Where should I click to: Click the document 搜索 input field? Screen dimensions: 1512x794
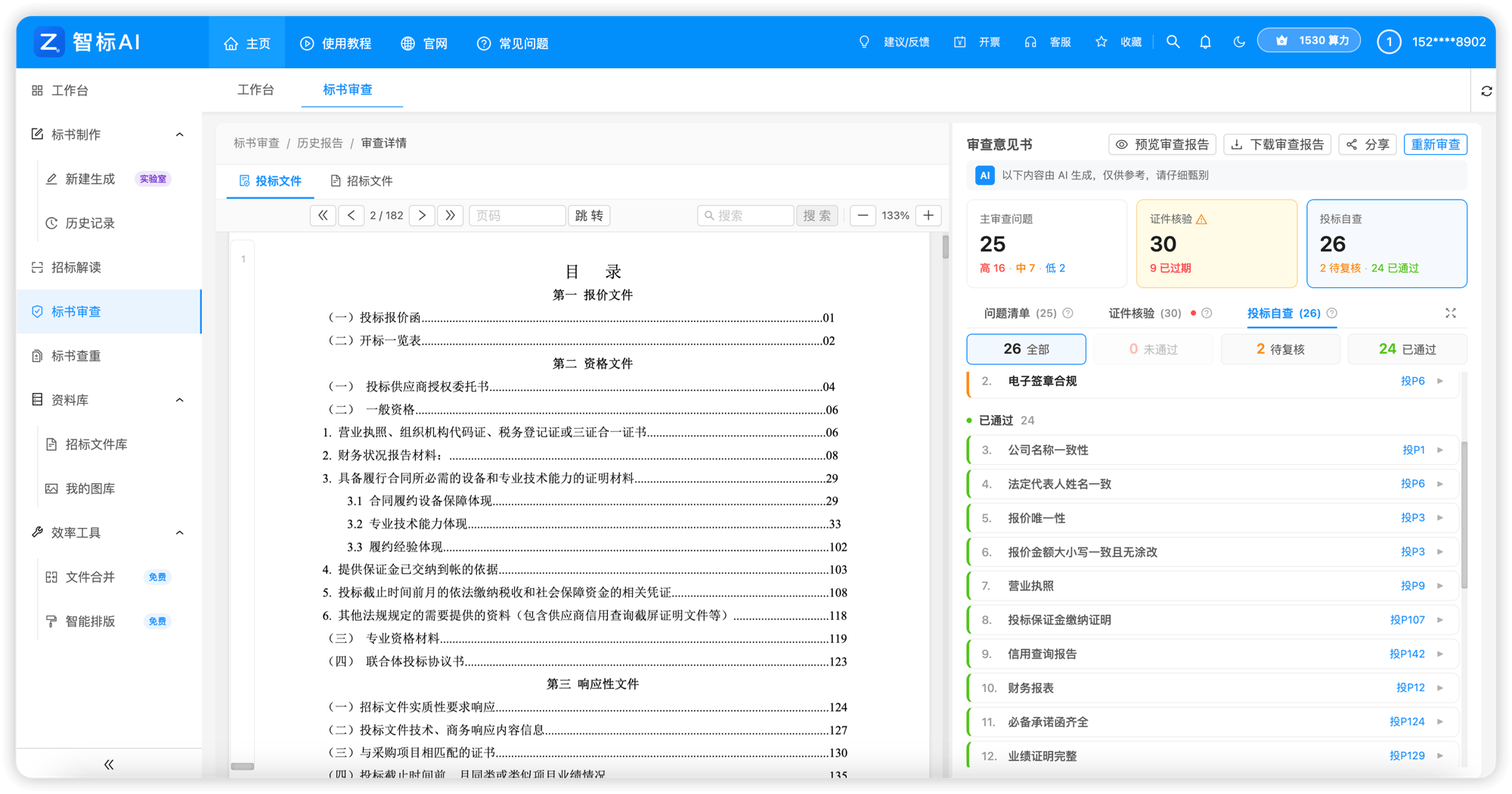coord(745,216)
